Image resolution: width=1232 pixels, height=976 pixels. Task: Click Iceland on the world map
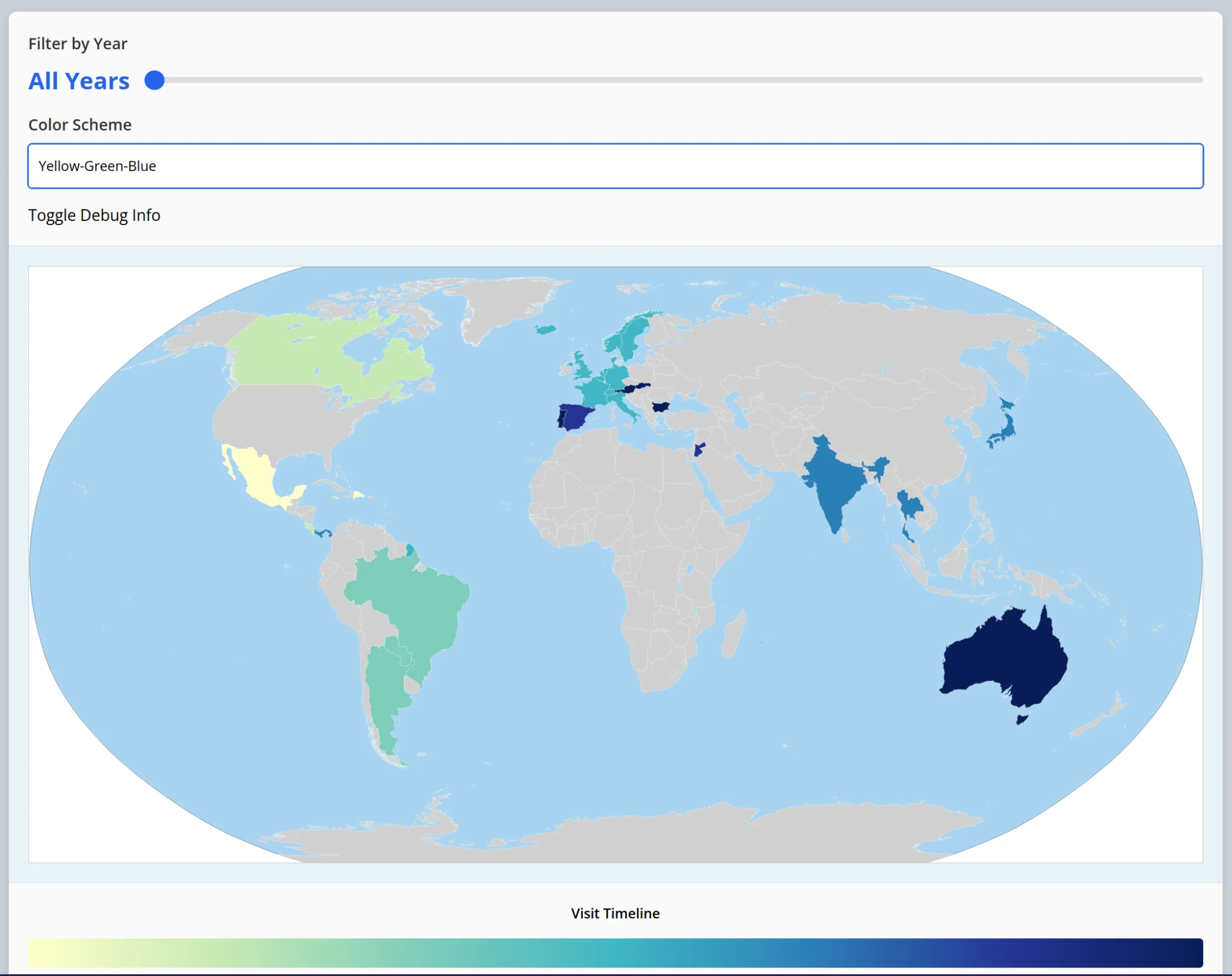click(545, 329)
